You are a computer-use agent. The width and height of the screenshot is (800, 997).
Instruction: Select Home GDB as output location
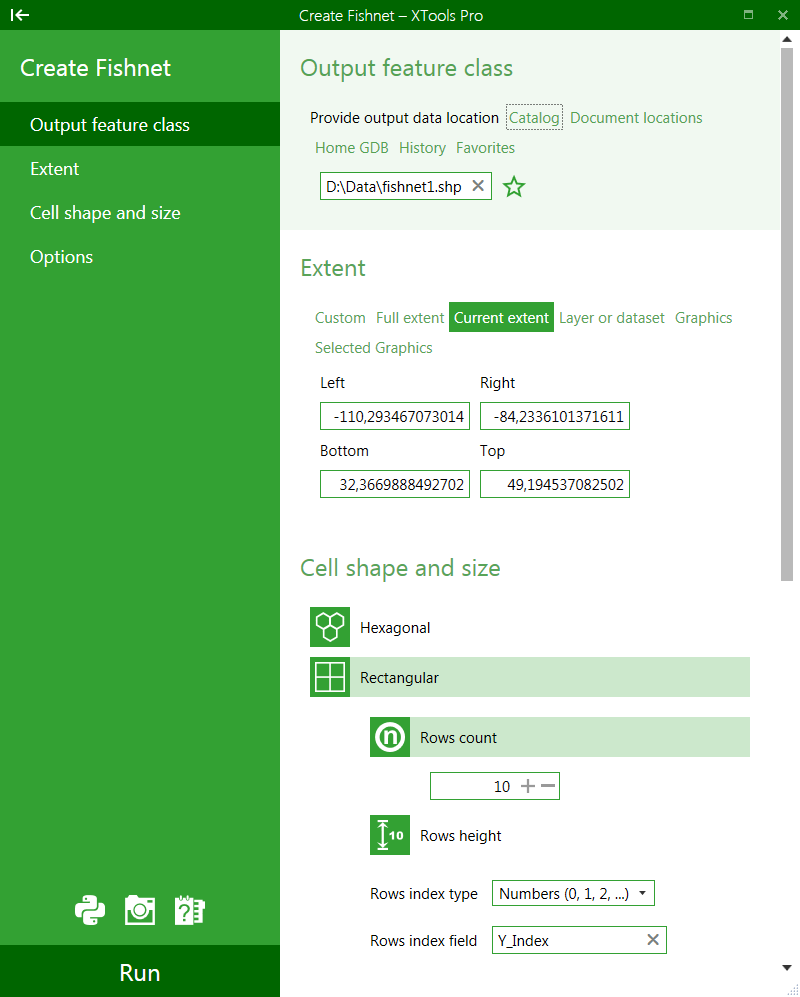(x=352, y=148)
